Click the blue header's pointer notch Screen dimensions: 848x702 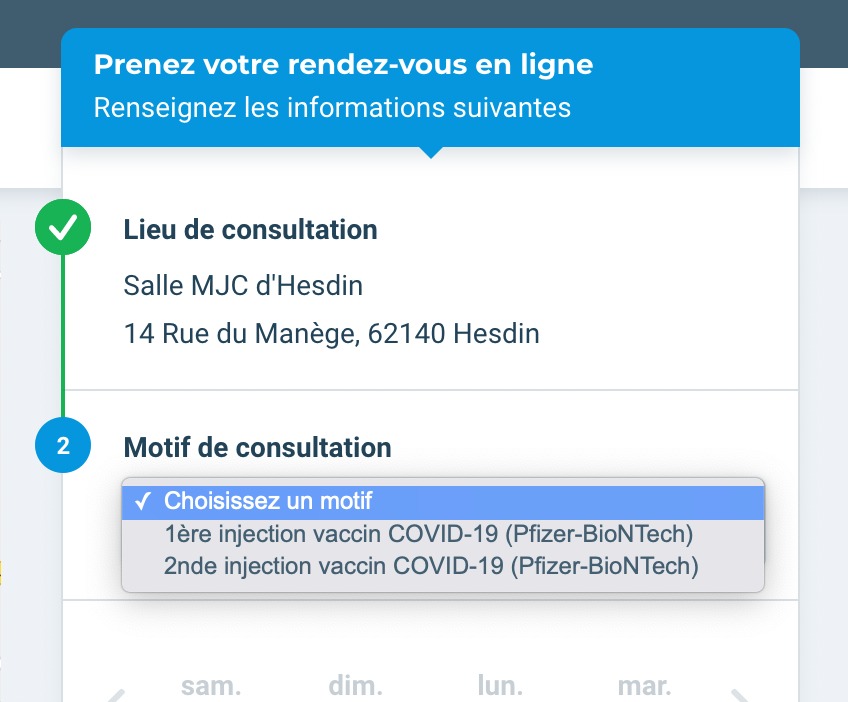[x=431, y=152]
